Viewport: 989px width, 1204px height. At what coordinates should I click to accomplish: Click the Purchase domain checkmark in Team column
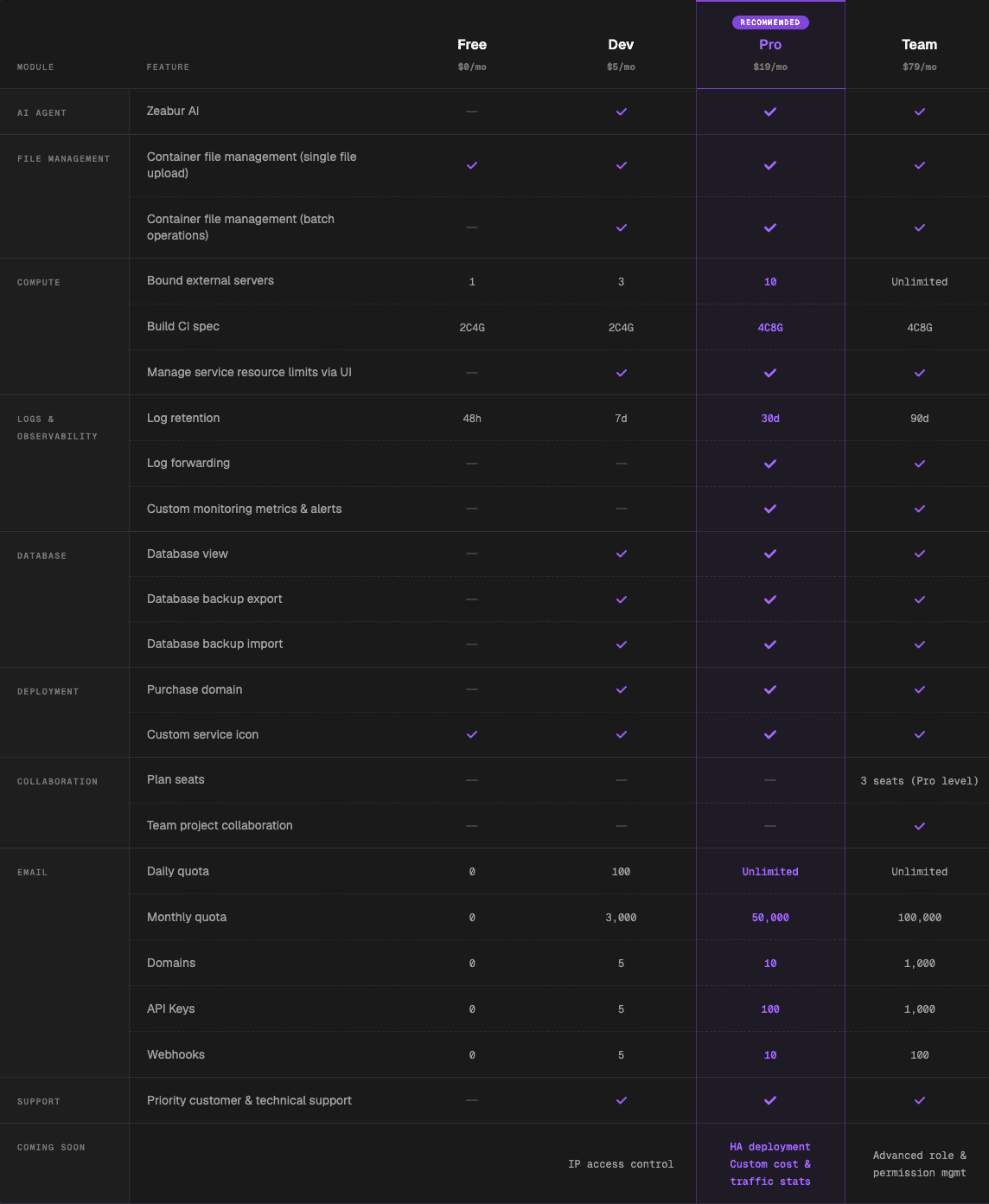pyautogui.click(x=919, y=689)
